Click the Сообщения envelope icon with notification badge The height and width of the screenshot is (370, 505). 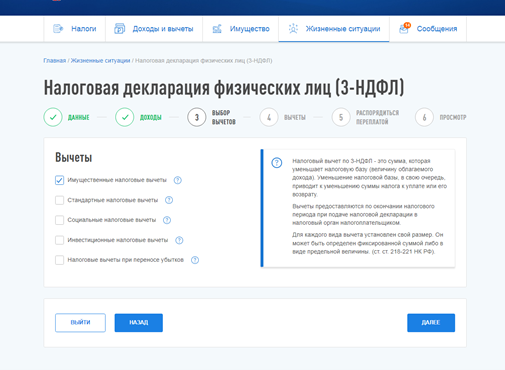[404, 28]
